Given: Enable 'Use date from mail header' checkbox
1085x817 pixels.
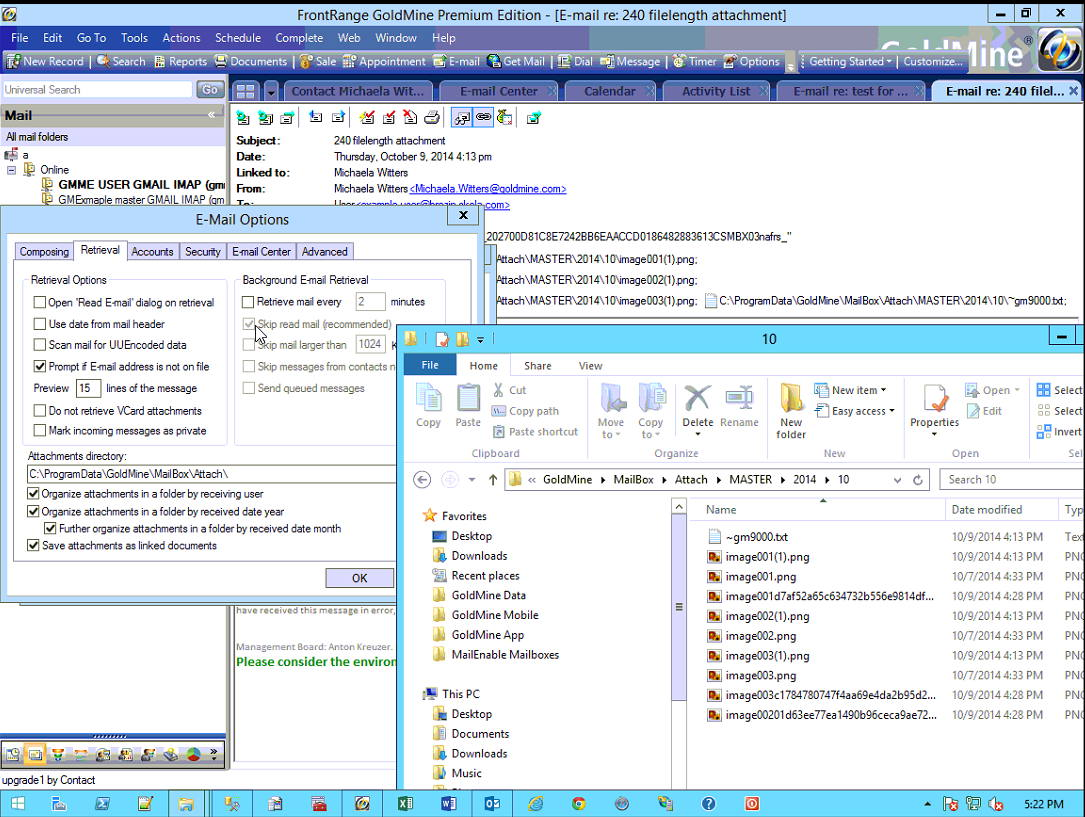Looking at the screenshot, I should click(40, 324).
